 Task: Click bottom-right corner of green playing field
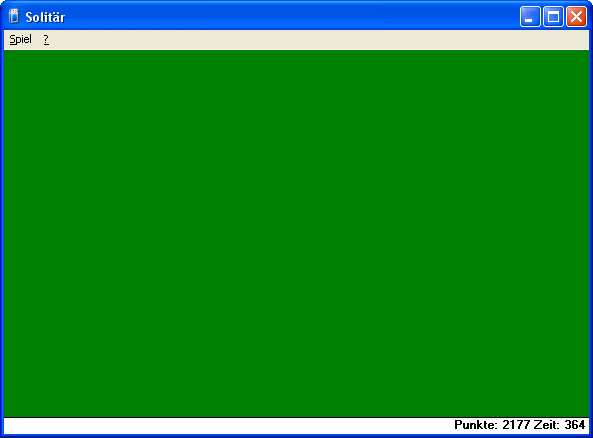click(x=588, y=415)
